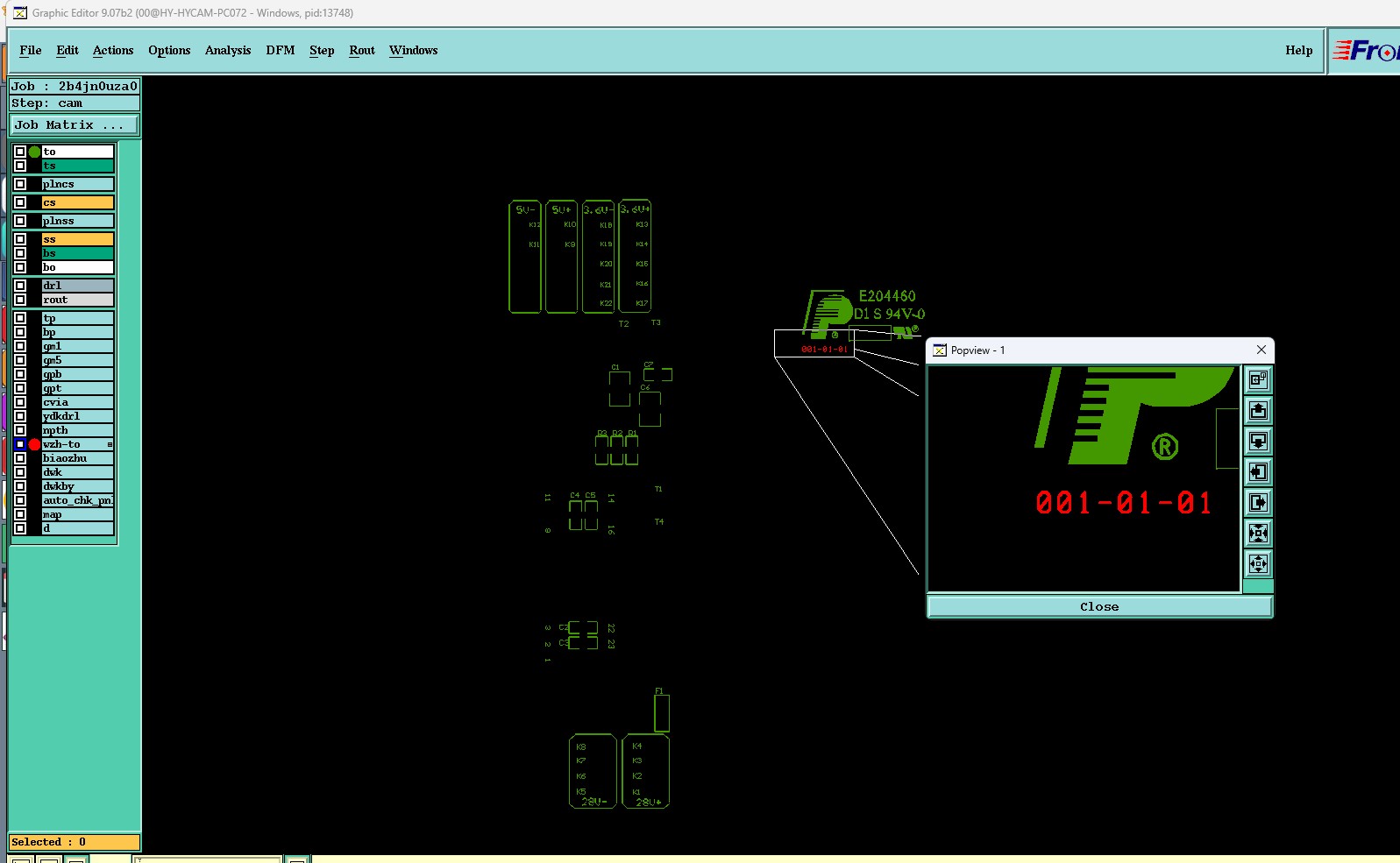Viewport: 1400px width, 863px height.
Task: Select the 'gpt' layer name
Action: pos(78,388)
